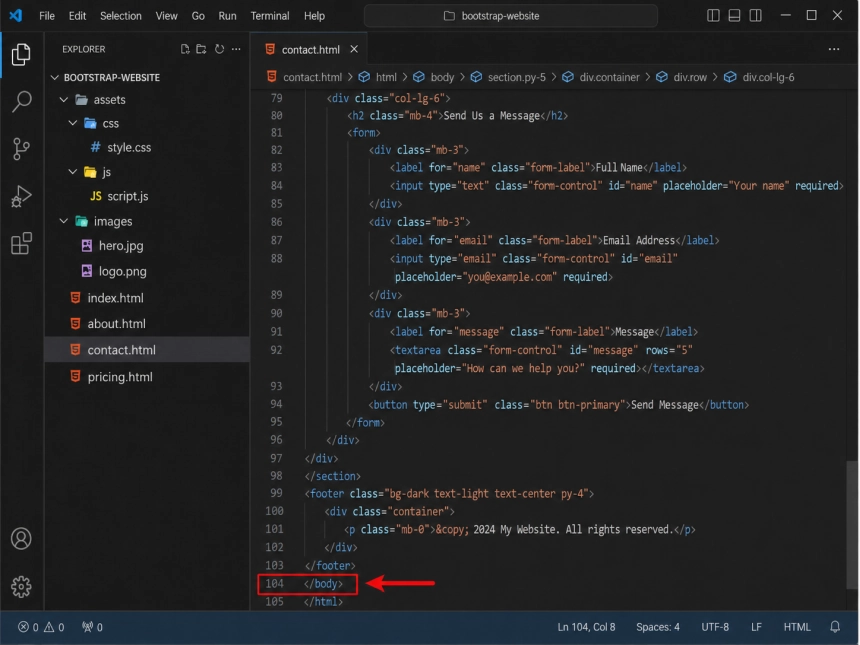Image resolution: width=860 pixels, height=645 pixels.
Task: Open the View menu
Action: 166,16
